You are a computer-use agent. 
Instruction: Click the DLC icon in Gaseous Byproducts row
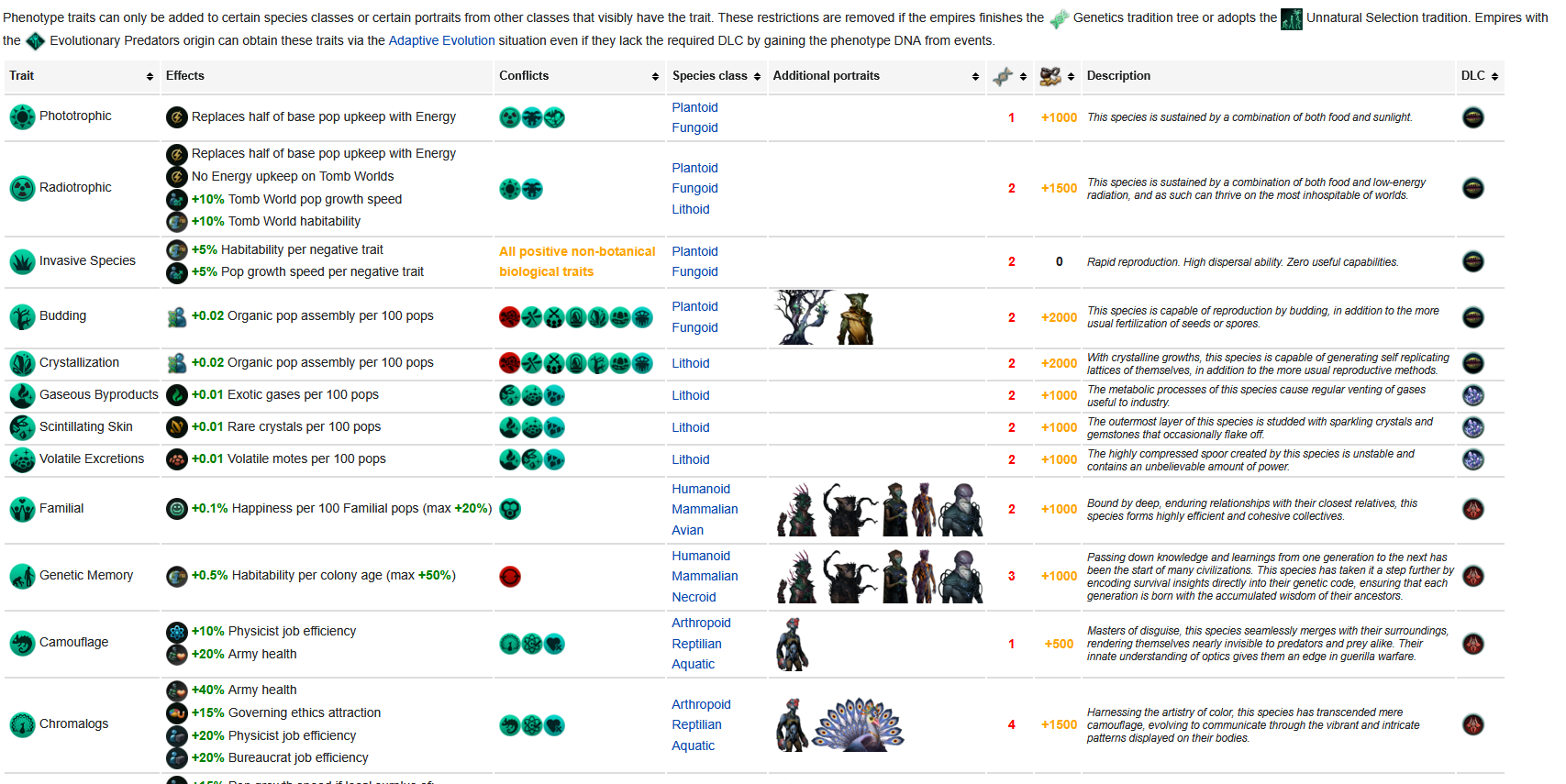1472,395
